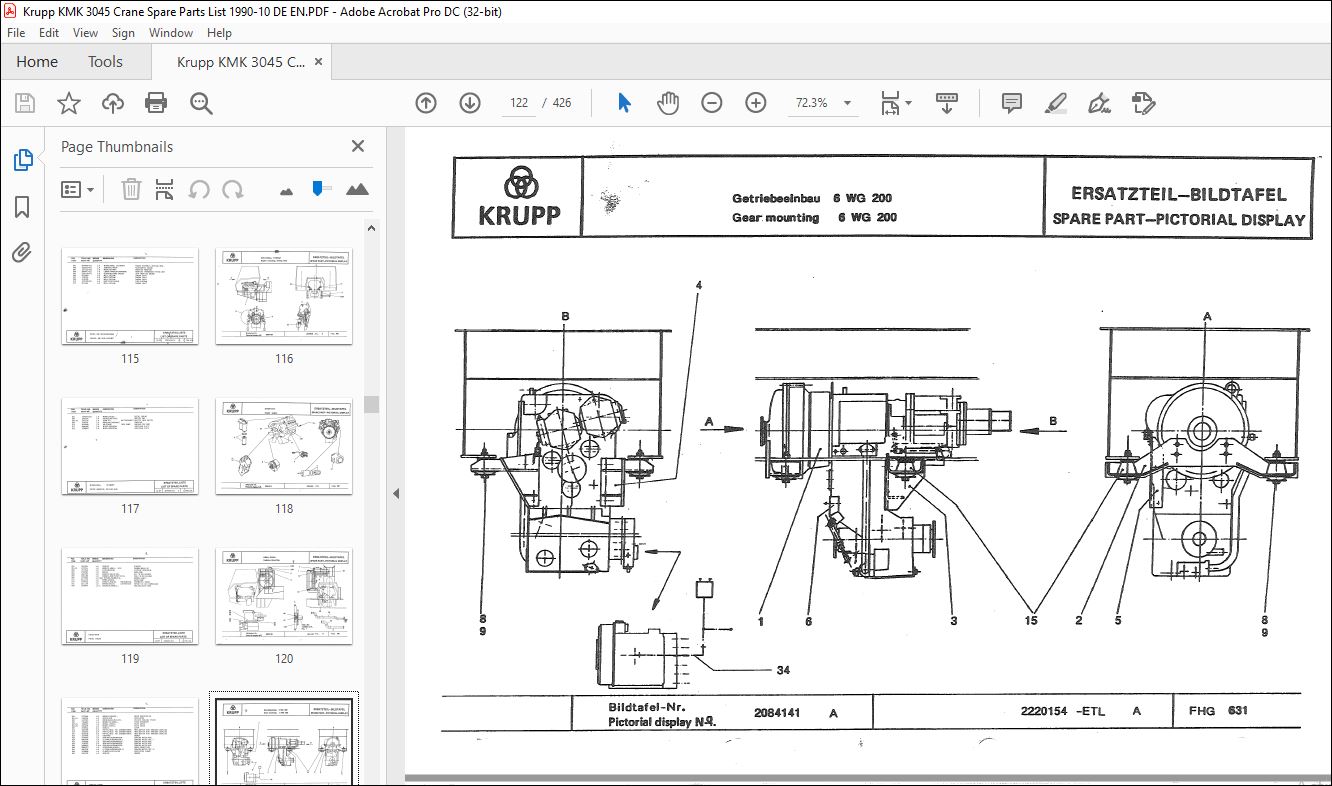Click drawing number '2084141' in footer
This screenshot has height=786, width=1332.
[777, 713]
